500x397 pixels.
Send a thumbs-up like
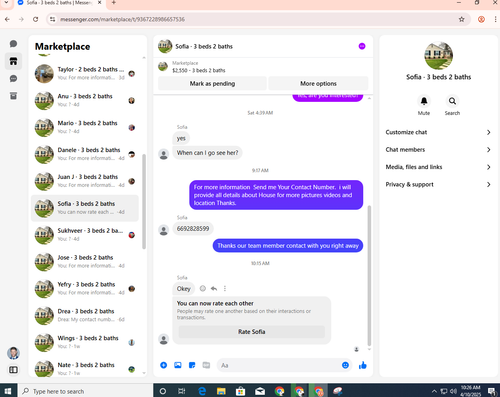363,365
